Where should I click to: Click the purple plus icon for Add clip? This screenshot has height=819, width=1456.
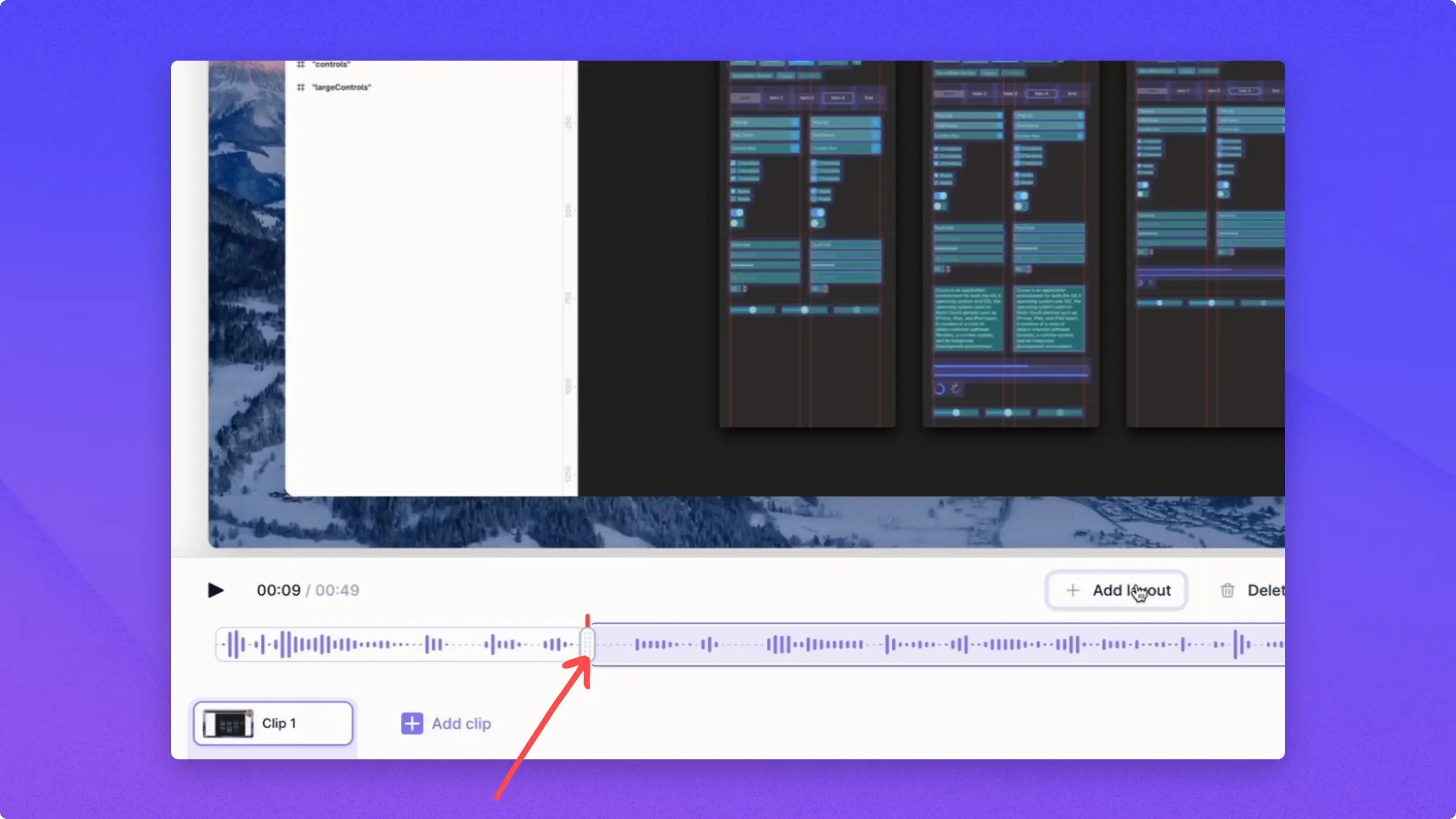[x=412, y=723]
